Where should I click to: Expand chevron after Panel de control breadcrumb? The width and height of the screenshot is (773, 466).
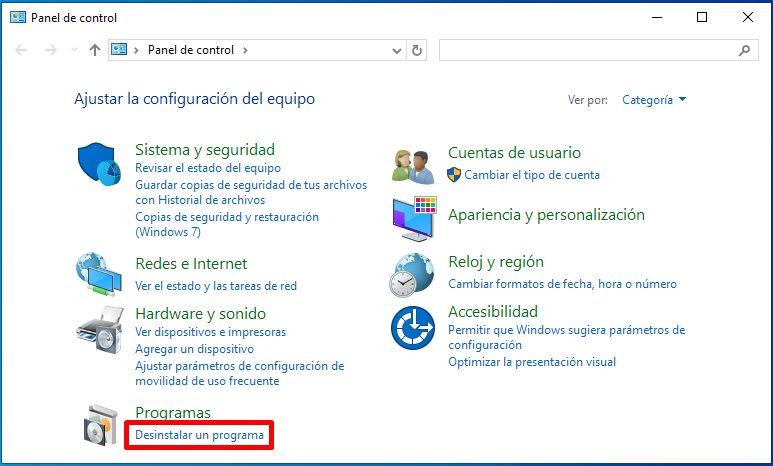245,50
